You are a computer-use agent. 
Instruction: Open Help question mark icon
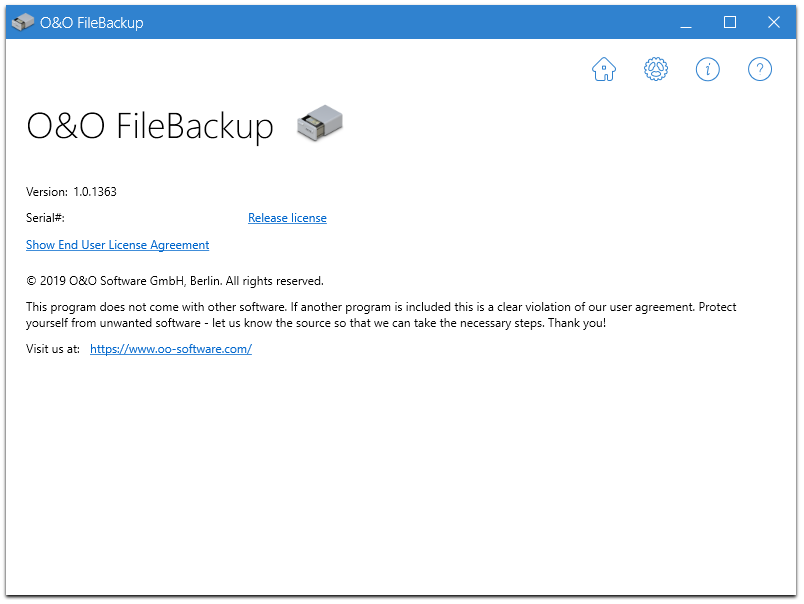pyautogui.click(x=759, y=69)
